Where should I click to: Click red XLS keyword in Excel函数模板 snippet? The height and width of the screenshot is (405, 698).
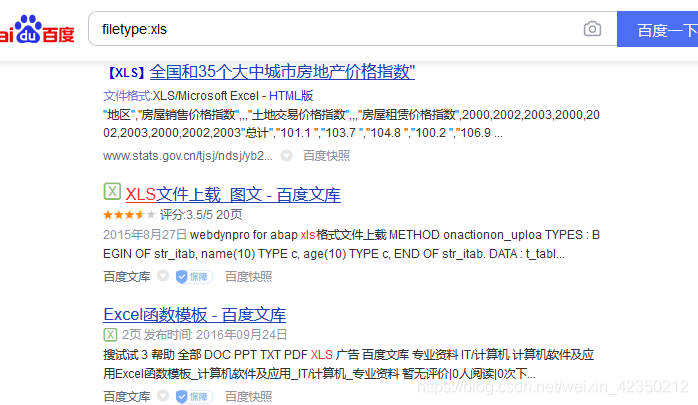click(321, 355)
